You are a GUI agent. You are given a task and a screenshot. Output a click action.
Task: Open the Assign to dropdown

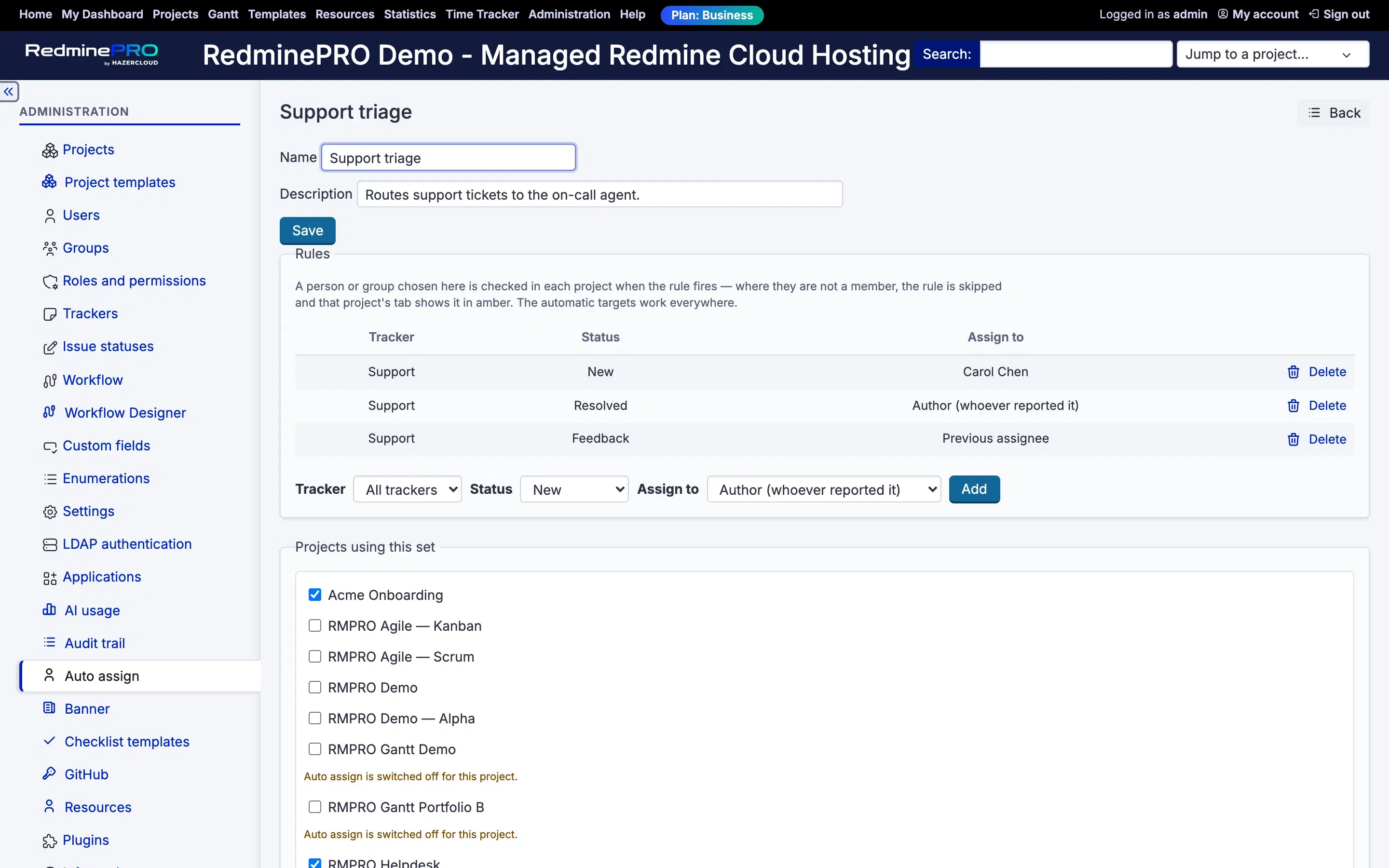(824, 489)
